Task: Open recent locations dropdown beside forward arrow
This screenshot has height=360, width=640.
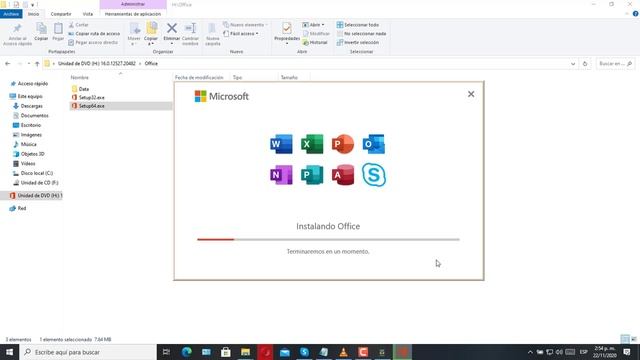Action: point(29,64)
